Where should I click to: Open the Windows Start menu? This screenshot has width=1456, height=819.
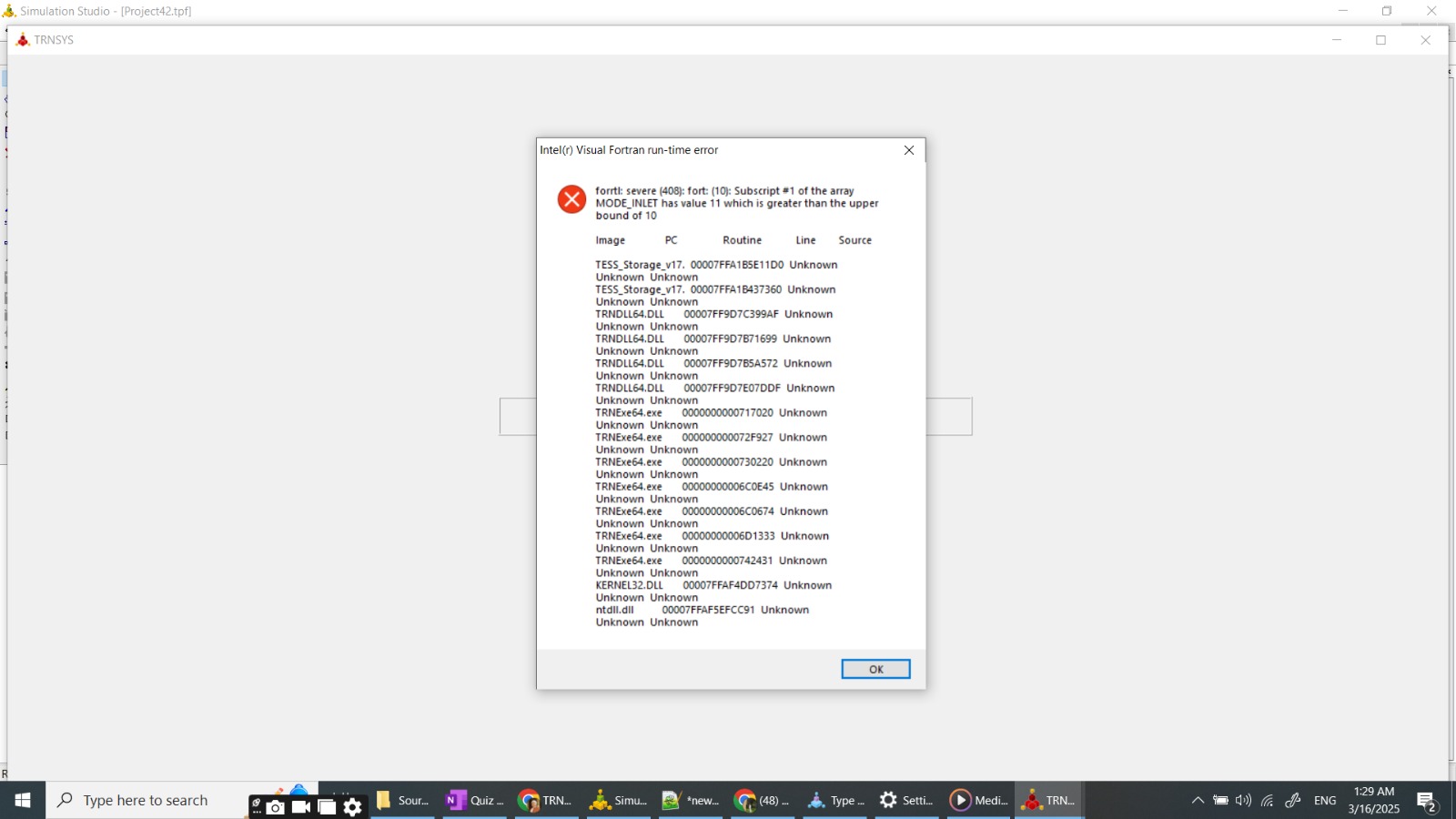(x=23, y=800)
